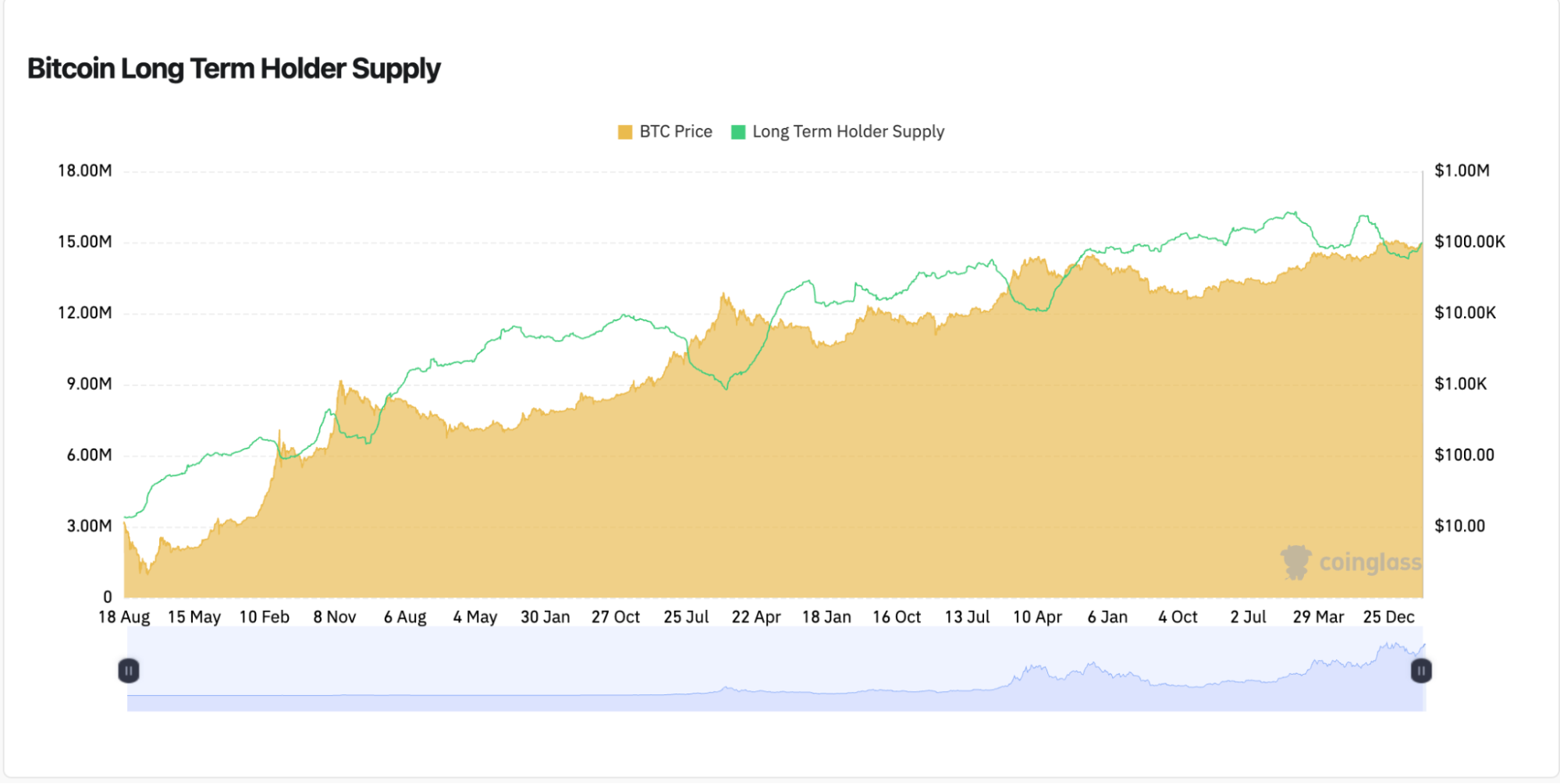Viewport: 1560px width, 784px height.
Task: Click the 18 Jan date label
Action: pyautogui.click(x=826, y=617)
